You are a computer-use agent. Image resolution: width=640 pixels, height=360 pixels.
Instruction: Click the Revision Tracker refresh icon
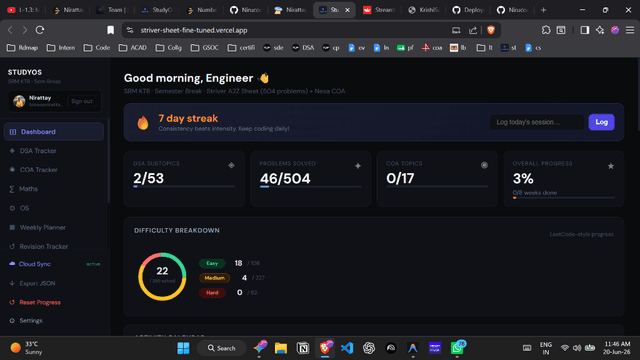click(12, 247)
